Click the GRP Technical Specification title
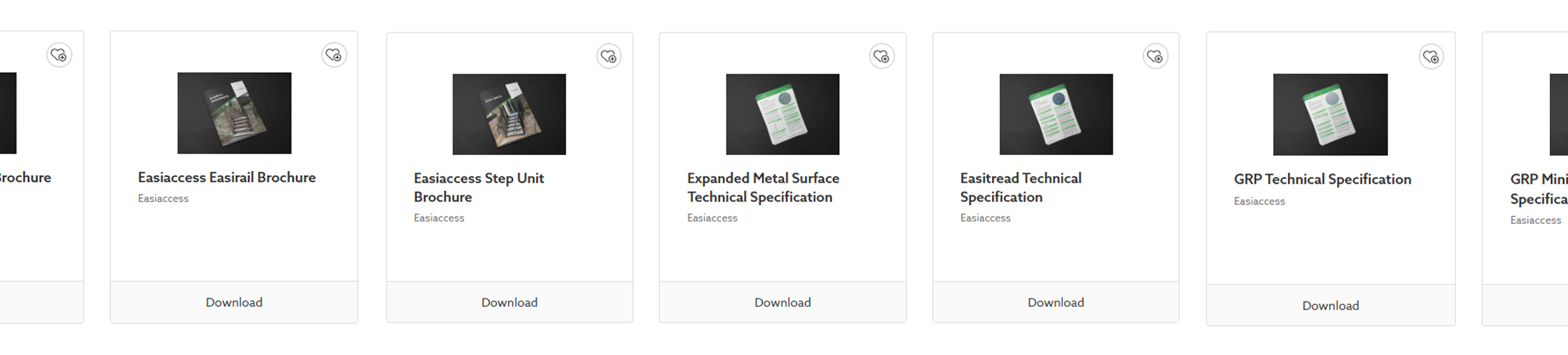This screenshot has height=355, width=1568. click(1322, 180)
